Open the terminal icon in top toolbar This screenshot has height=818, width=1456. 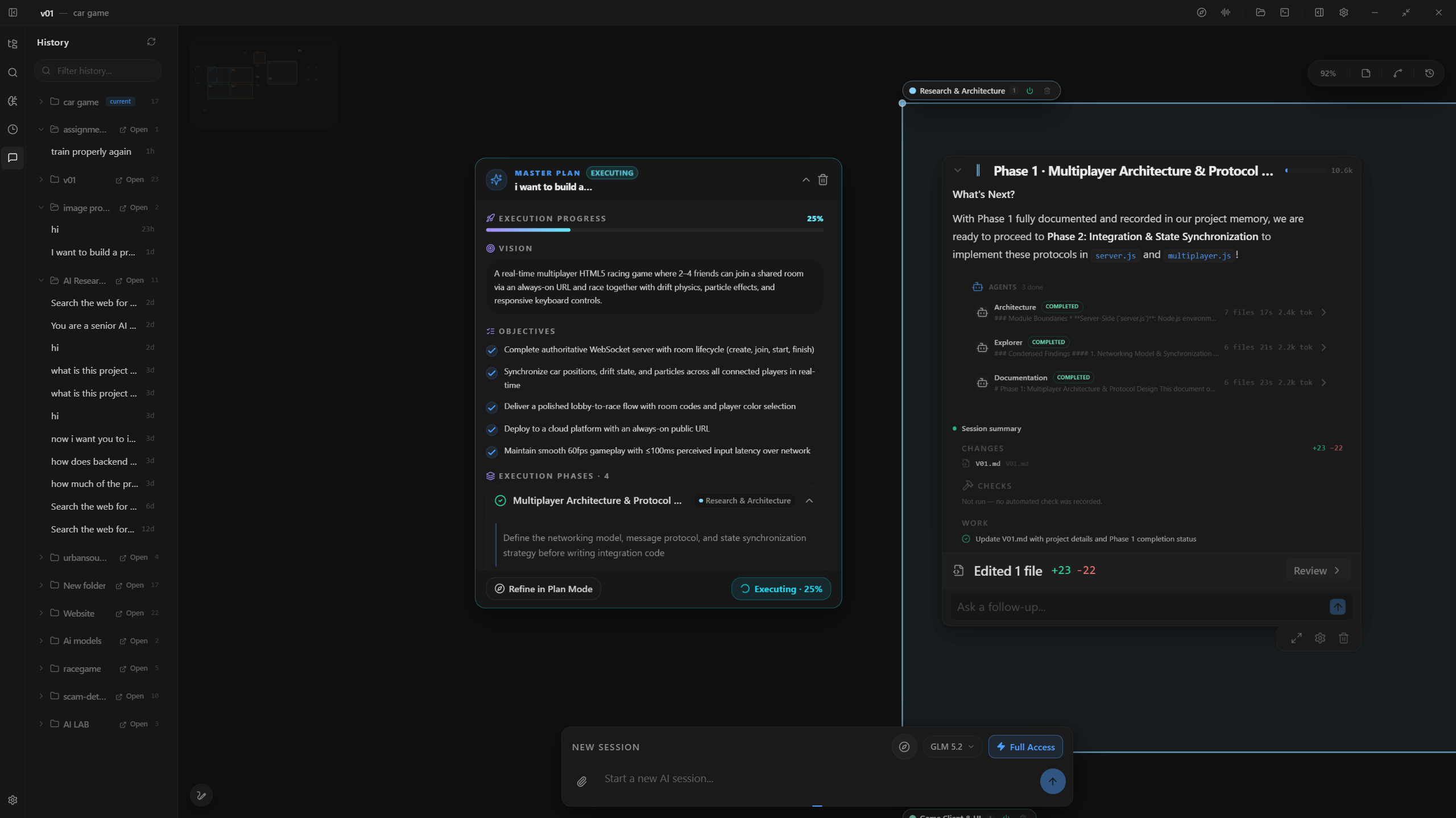pyautogui.click(x=1285, y=13)
